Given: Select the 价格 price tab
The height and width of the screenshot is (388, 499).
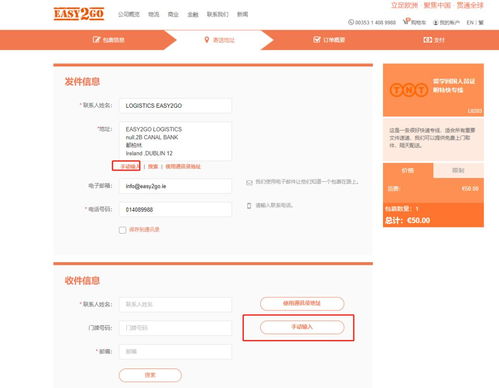Looking at the screenshot, I should [x=408, y=170].
